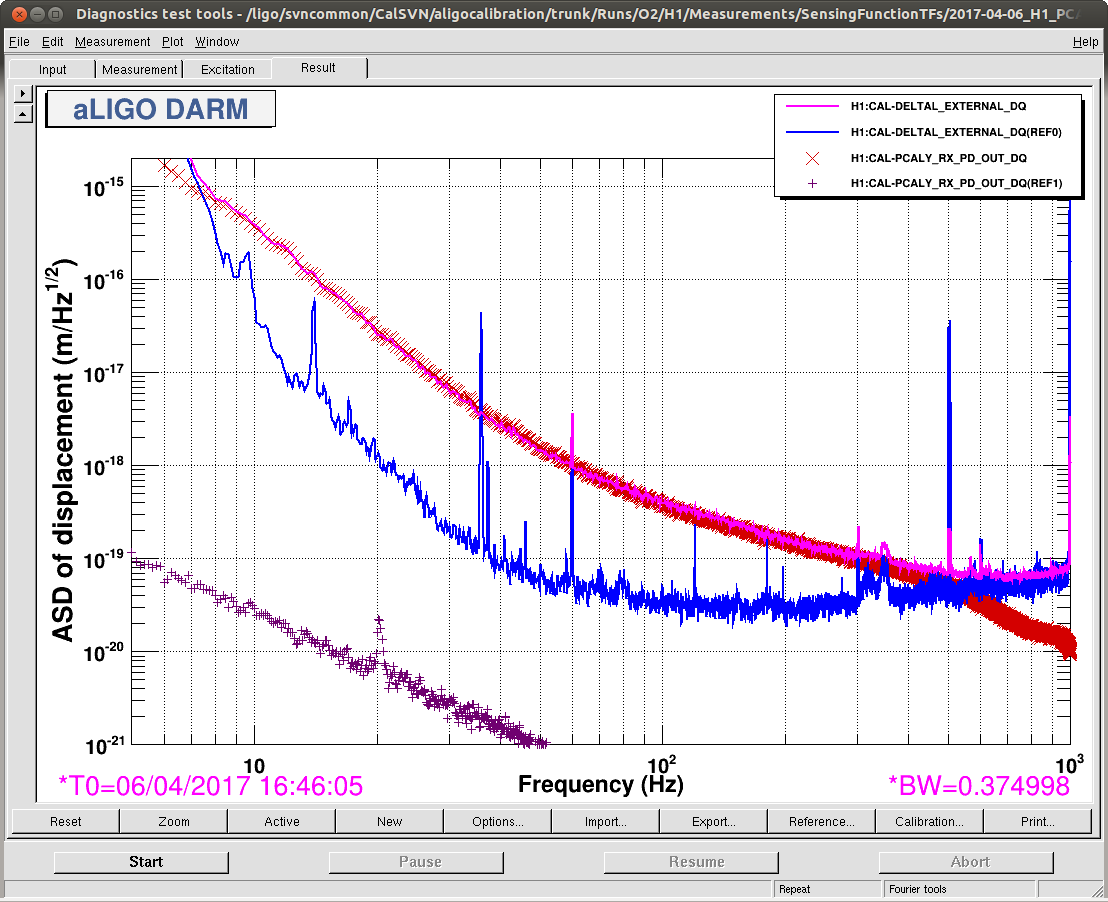Open the File menu
The width and height of the screenshot is (1108, 902).
19,42
